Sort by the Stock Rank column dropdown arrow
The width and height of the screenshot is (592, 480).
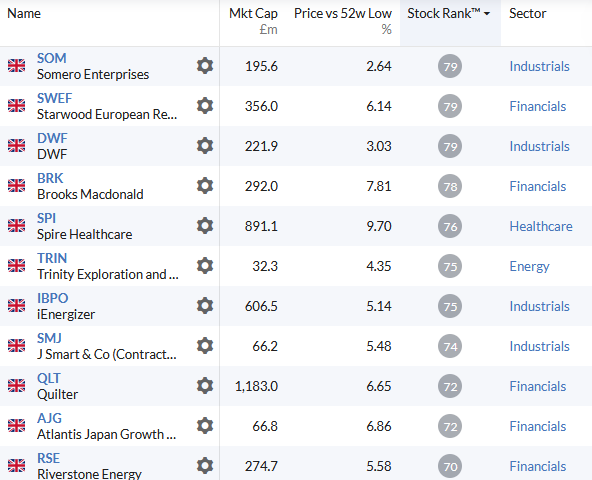coord(487,14)
